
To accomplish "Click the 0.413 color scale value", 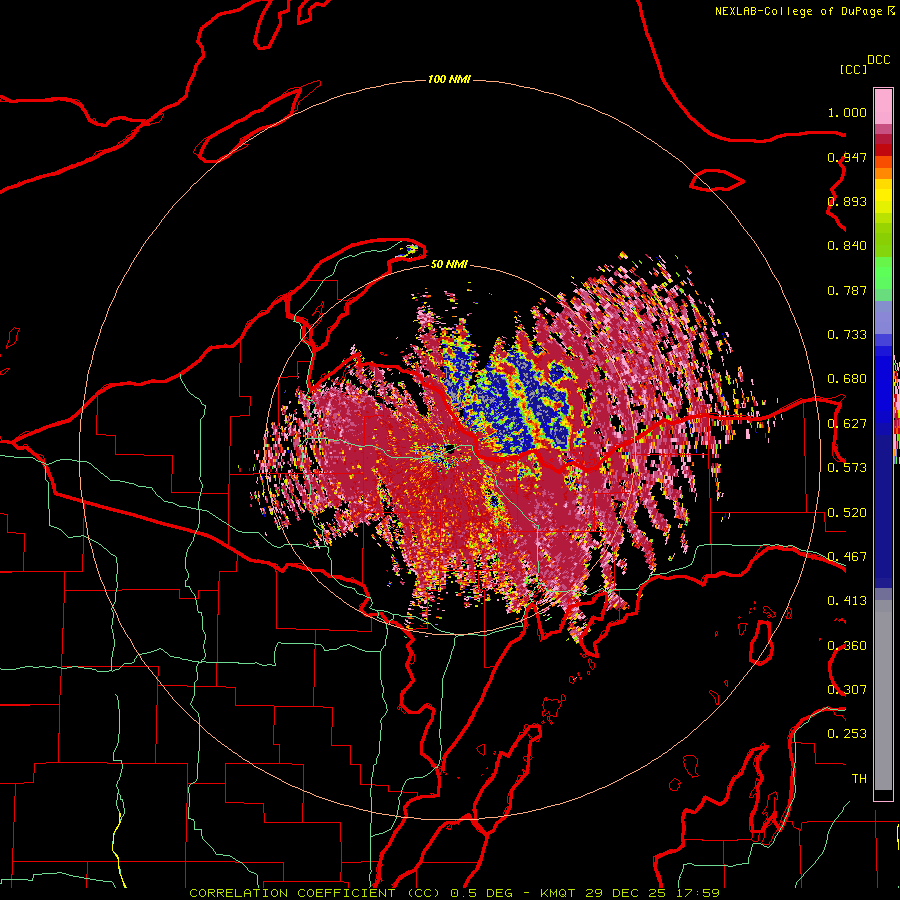I will pos(847,601).
